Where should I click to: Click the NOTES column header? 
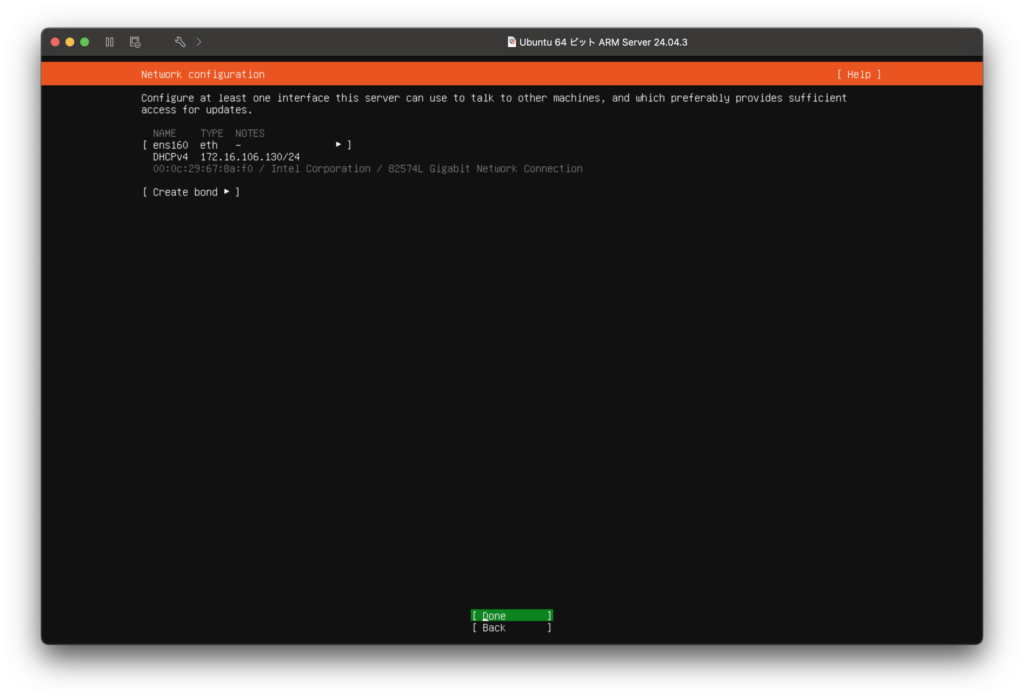[249, 133]
